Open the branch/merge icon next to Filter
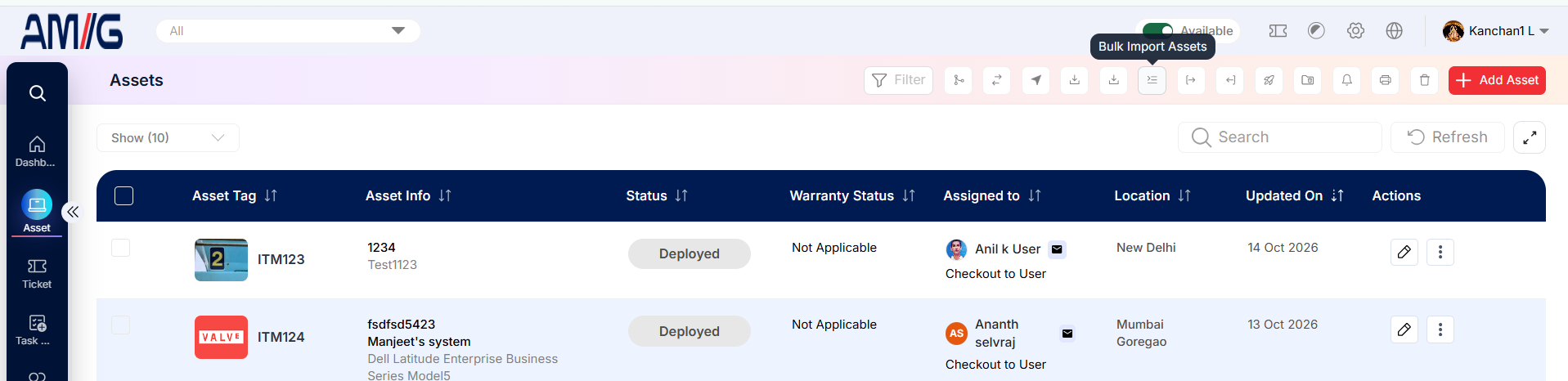This screenshot has height=381, width=1568. pos(959,80)
